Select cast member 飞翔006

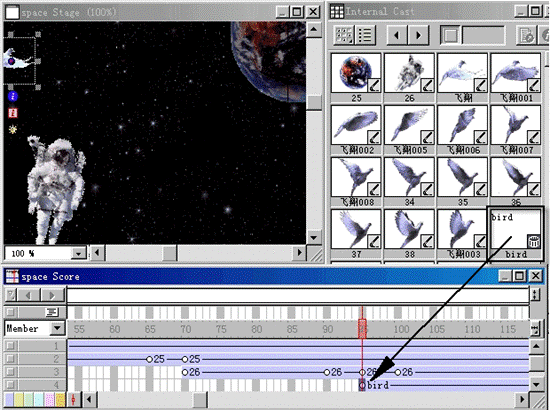pyautogui.click(x=463, y=130)
